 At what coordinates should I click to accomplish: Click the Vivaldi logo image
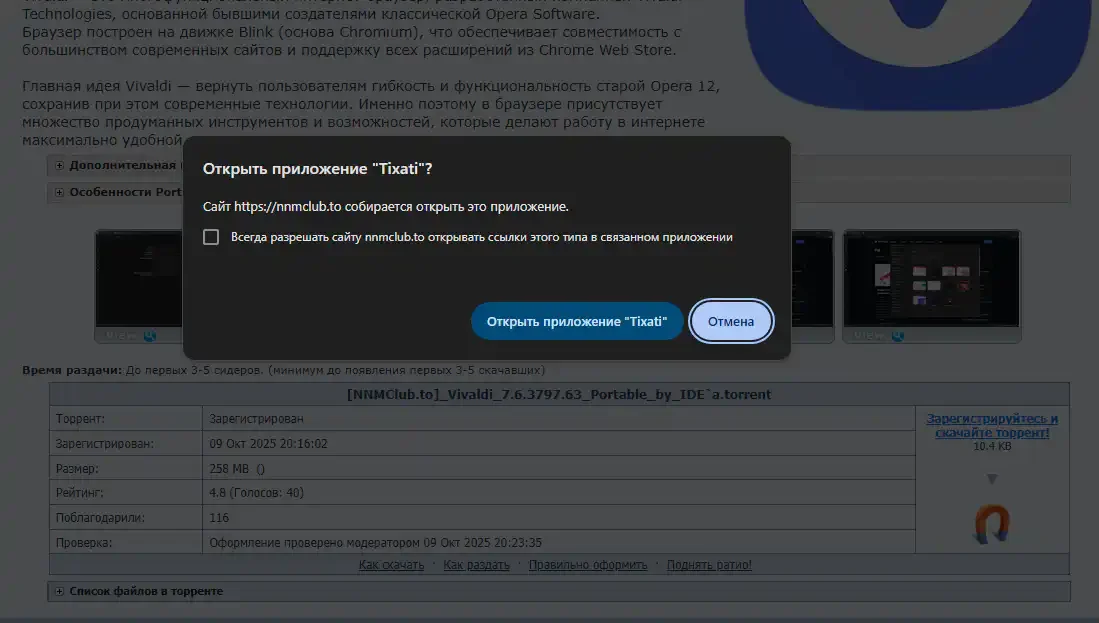point(920,55)
